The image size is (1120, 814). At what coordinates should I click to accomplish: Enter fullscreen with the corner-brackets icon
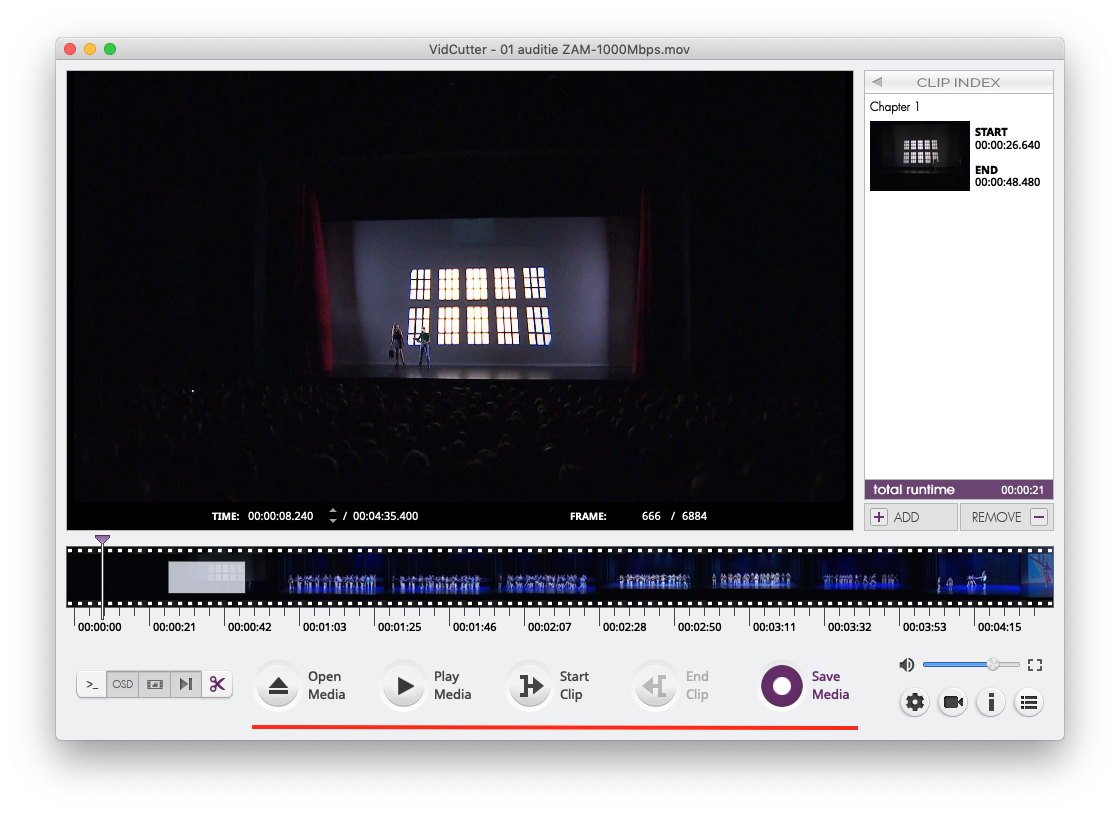tap(1035, 665)
